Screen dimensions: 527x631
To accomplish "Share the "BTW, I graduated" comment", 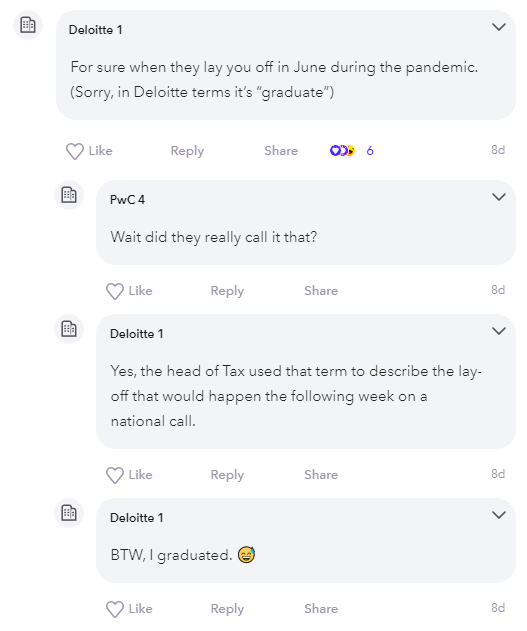I will pos(321,608).
